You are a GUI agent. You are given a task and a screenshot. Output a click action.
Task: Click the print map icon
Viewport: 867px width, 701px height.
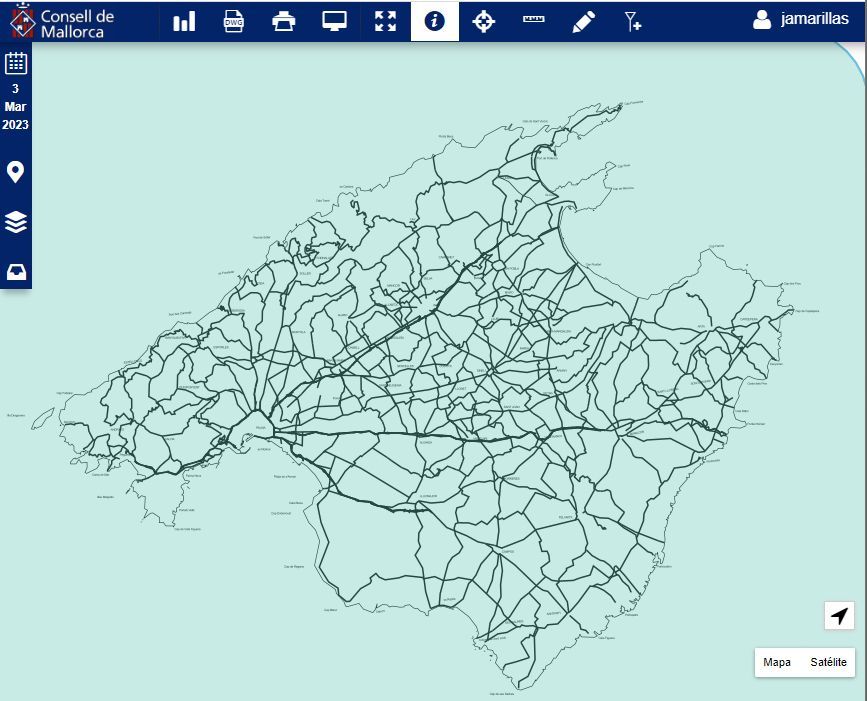pyautogui.click(x=284, y=22)
